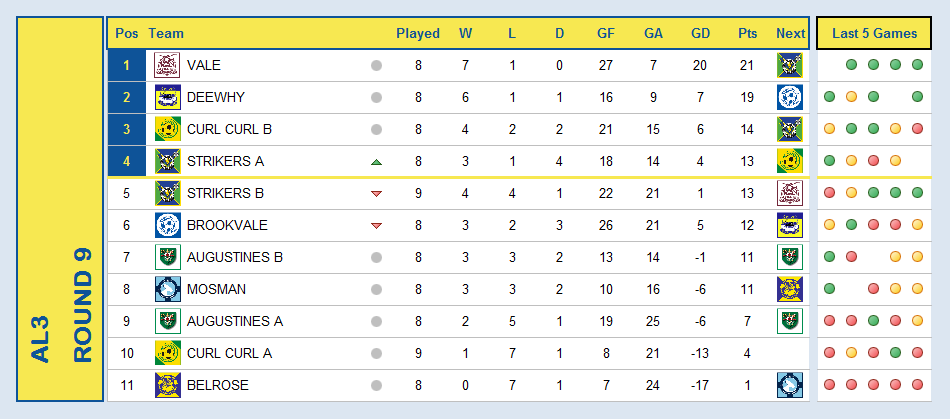Click the CURL CURL B team name
This screenshot has height=419, width=950.
pyautogui.click(x=229, y=130)
